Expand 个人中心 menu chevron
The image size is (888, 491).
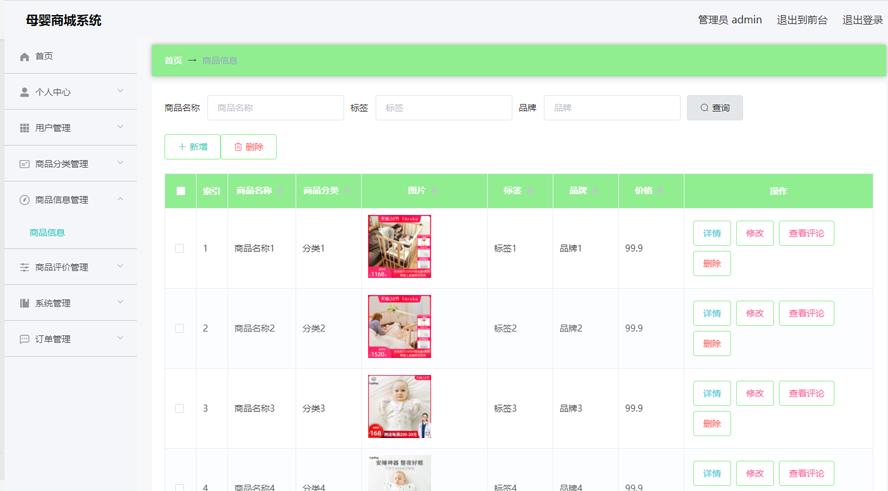click(120, 91)
